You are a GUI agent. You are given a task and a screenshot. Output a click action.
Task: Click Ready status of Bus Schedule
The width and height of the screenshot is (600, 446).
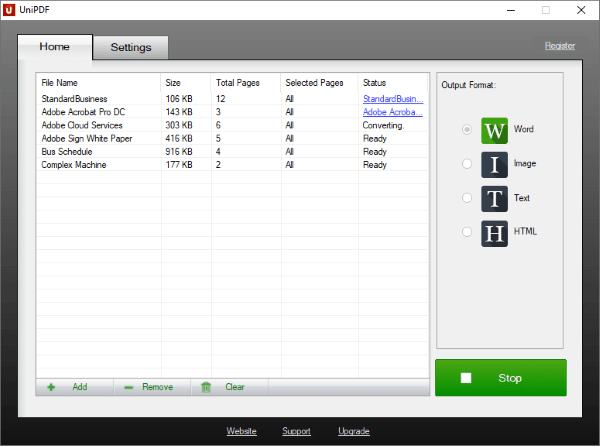pos(375,152)
